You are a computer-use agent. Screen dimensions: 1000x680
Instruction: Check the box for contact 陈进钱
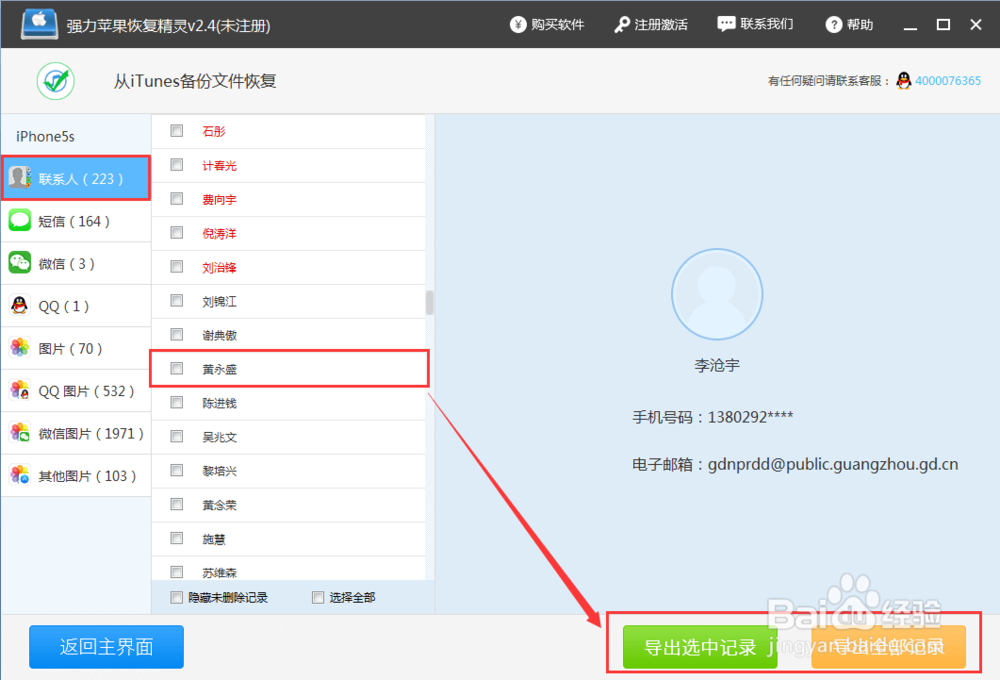177,402
